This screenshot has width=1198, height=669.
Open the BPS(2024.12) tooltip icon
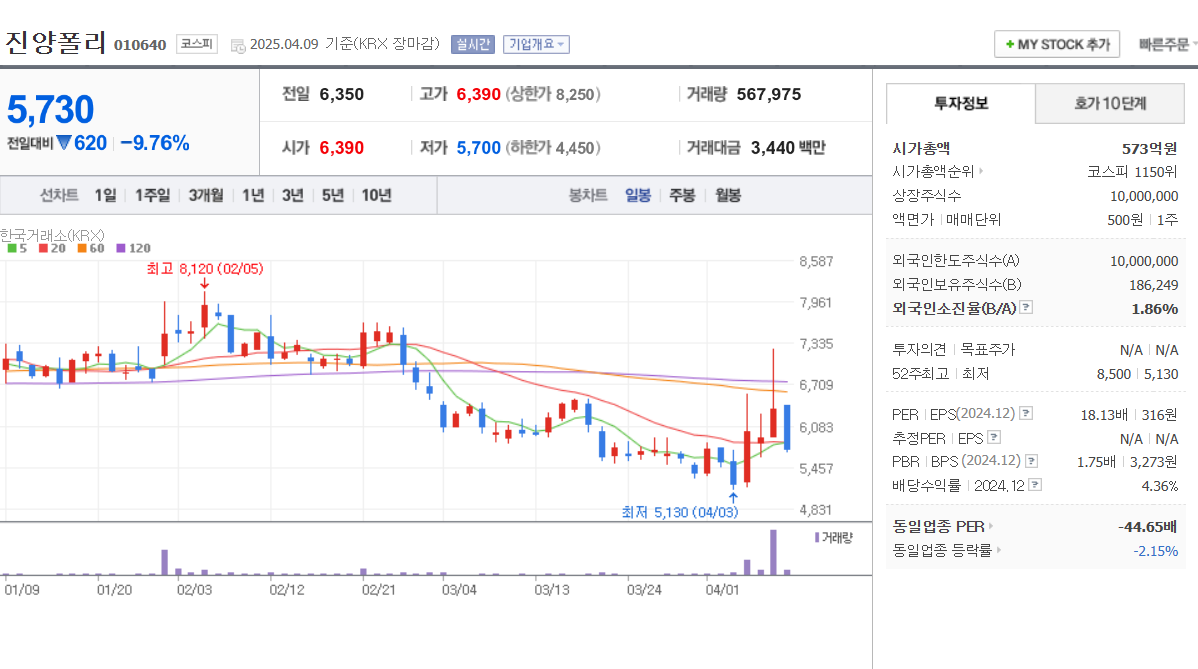pos(1032,461)
